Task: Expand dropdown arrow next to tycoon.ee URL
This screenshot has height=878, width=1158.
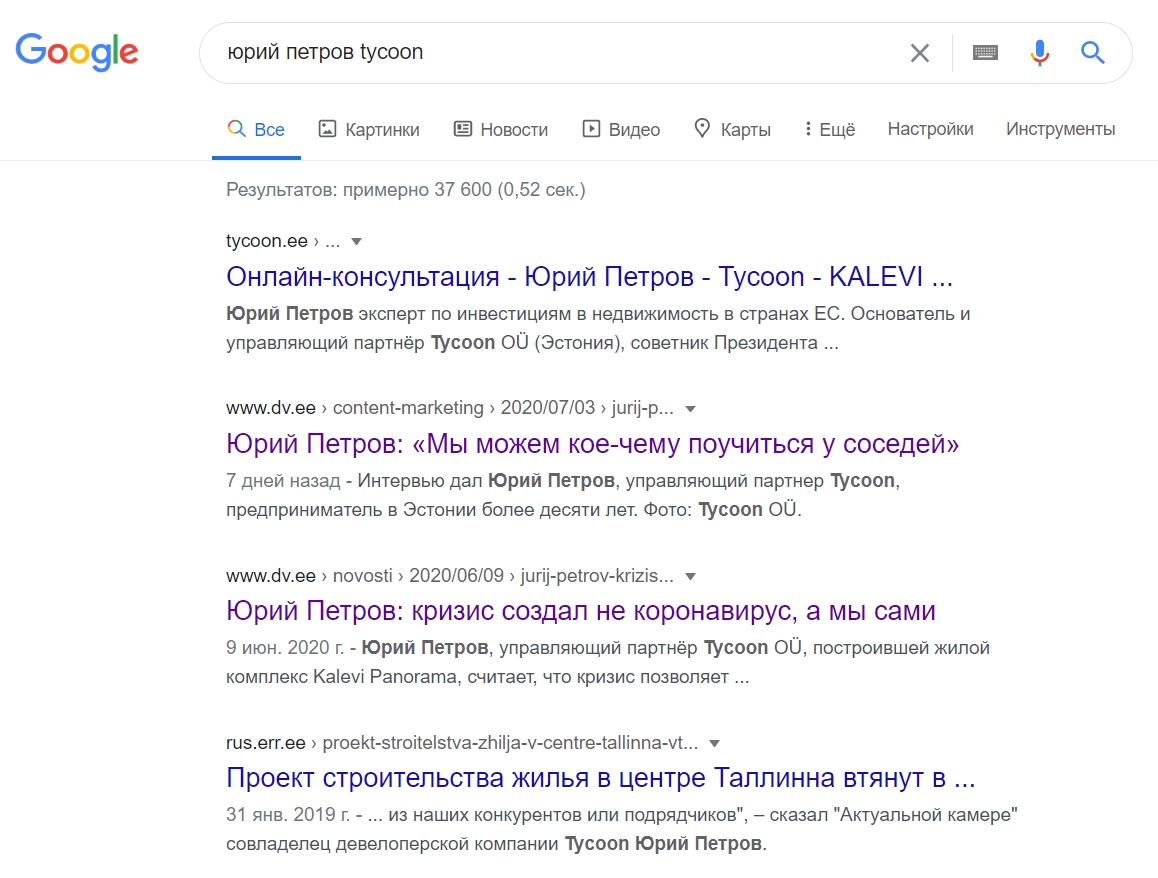Action: 356,242
